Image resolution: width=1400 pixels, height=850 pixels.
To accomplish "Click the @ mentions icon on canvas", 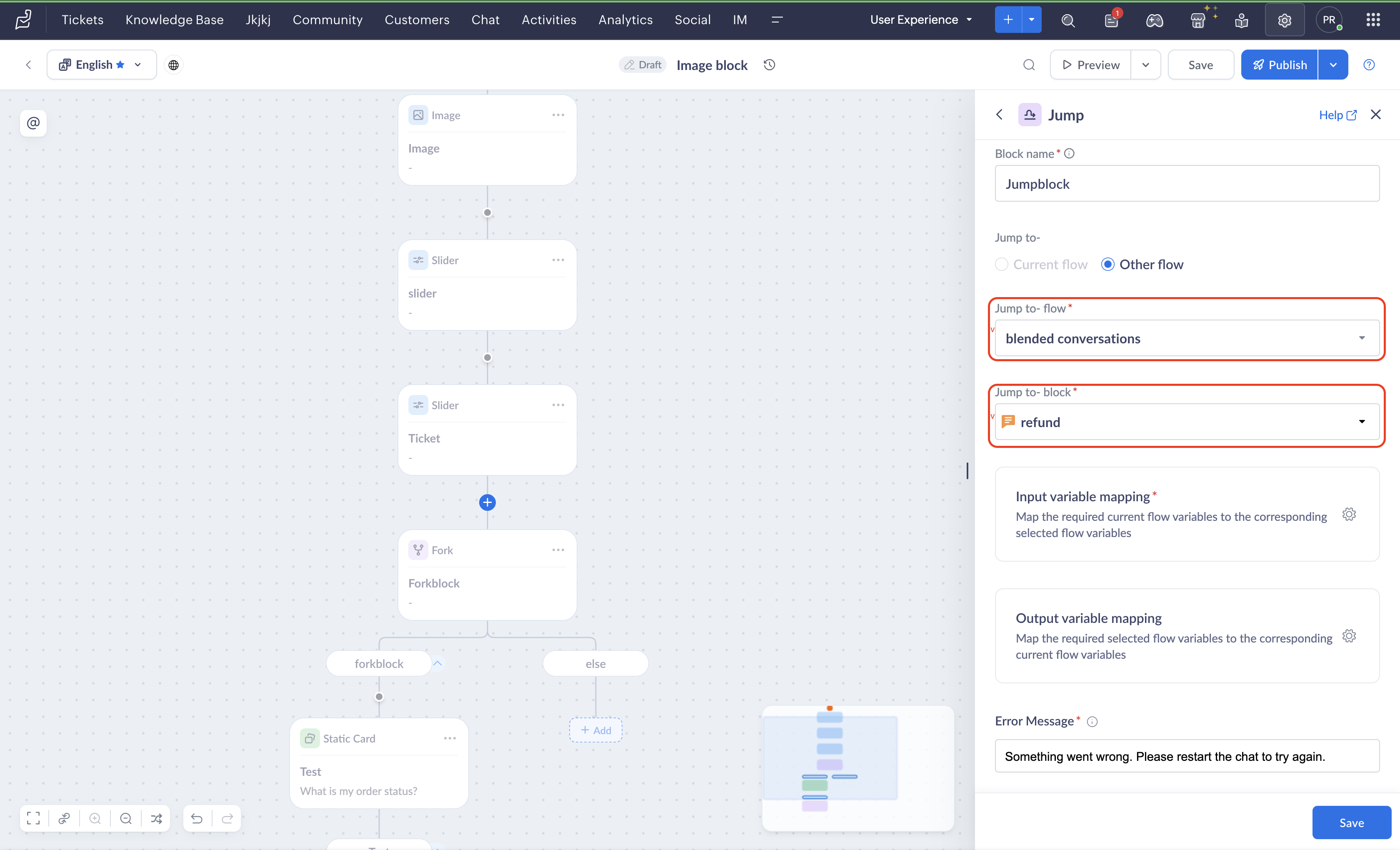I will (33, 123).
